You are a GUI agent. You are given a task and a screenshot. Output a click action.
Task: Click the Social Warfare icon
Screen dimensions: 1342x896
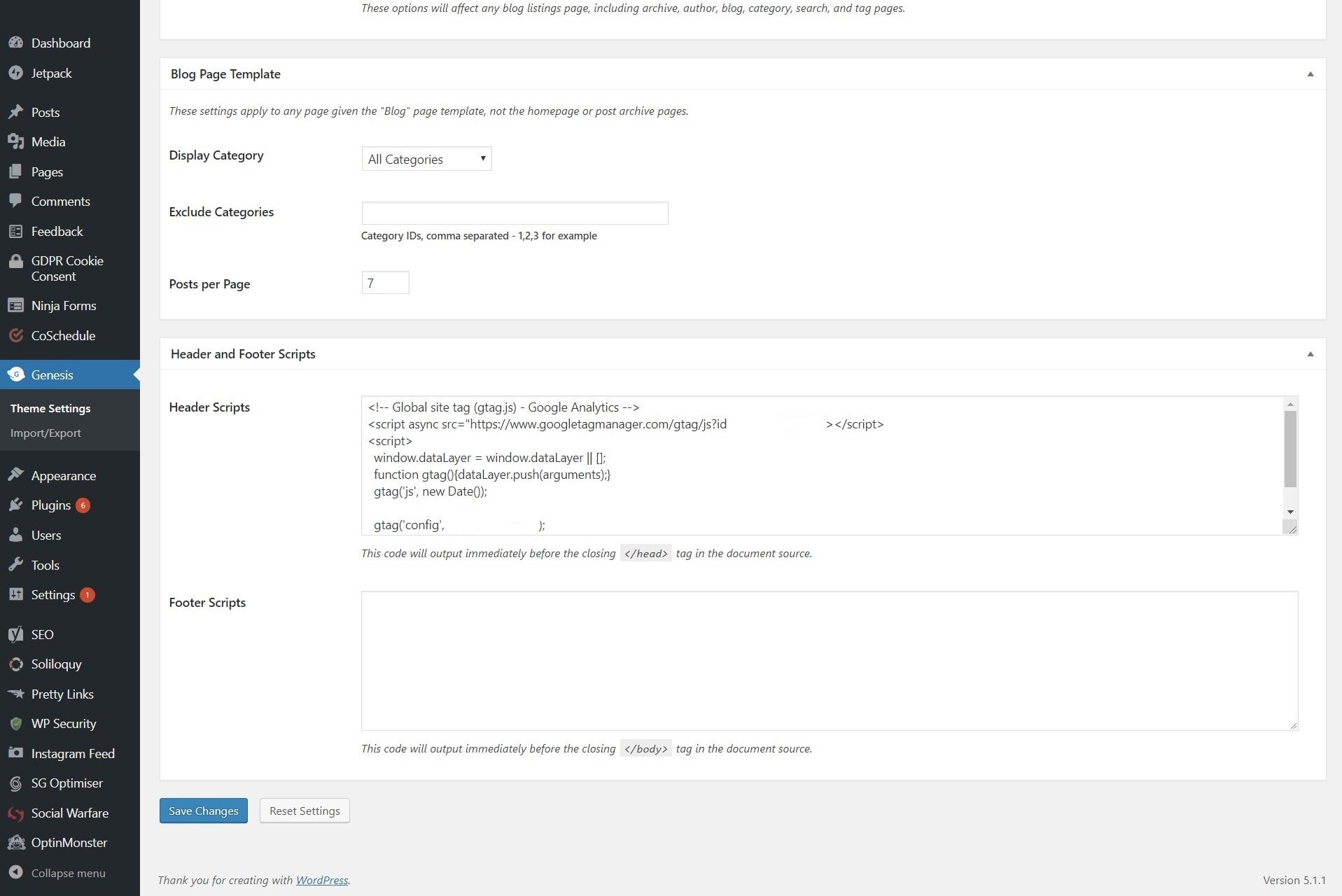click(x=15, y=813)
